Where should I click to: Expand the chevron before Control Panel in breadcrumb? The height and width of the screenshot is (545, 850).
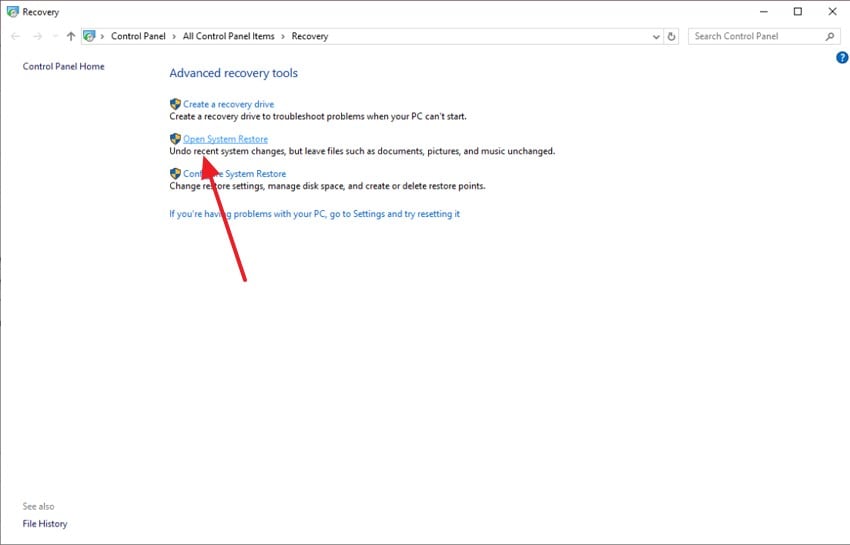pos(102,36)
